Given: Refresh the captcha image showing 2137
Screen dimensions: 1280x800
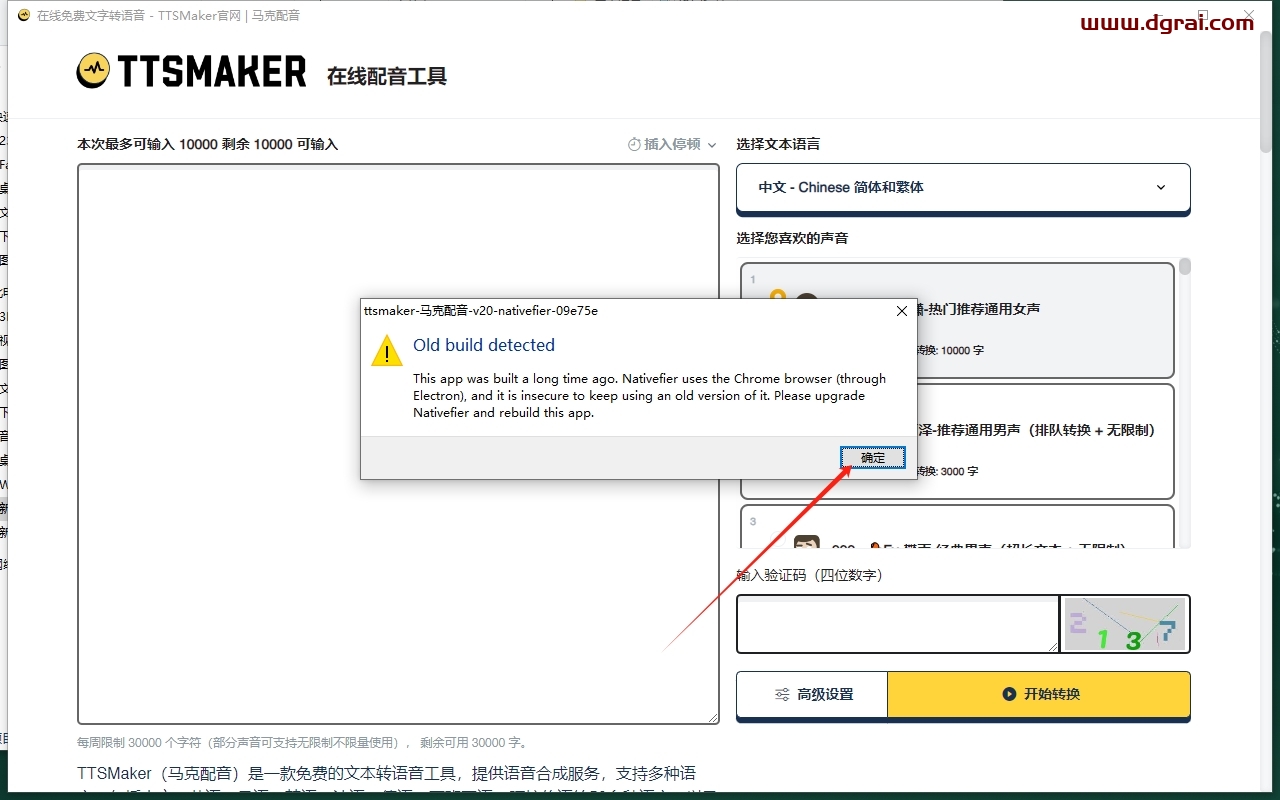Looking at the screenshot, I should click(x=1123, y=624).
